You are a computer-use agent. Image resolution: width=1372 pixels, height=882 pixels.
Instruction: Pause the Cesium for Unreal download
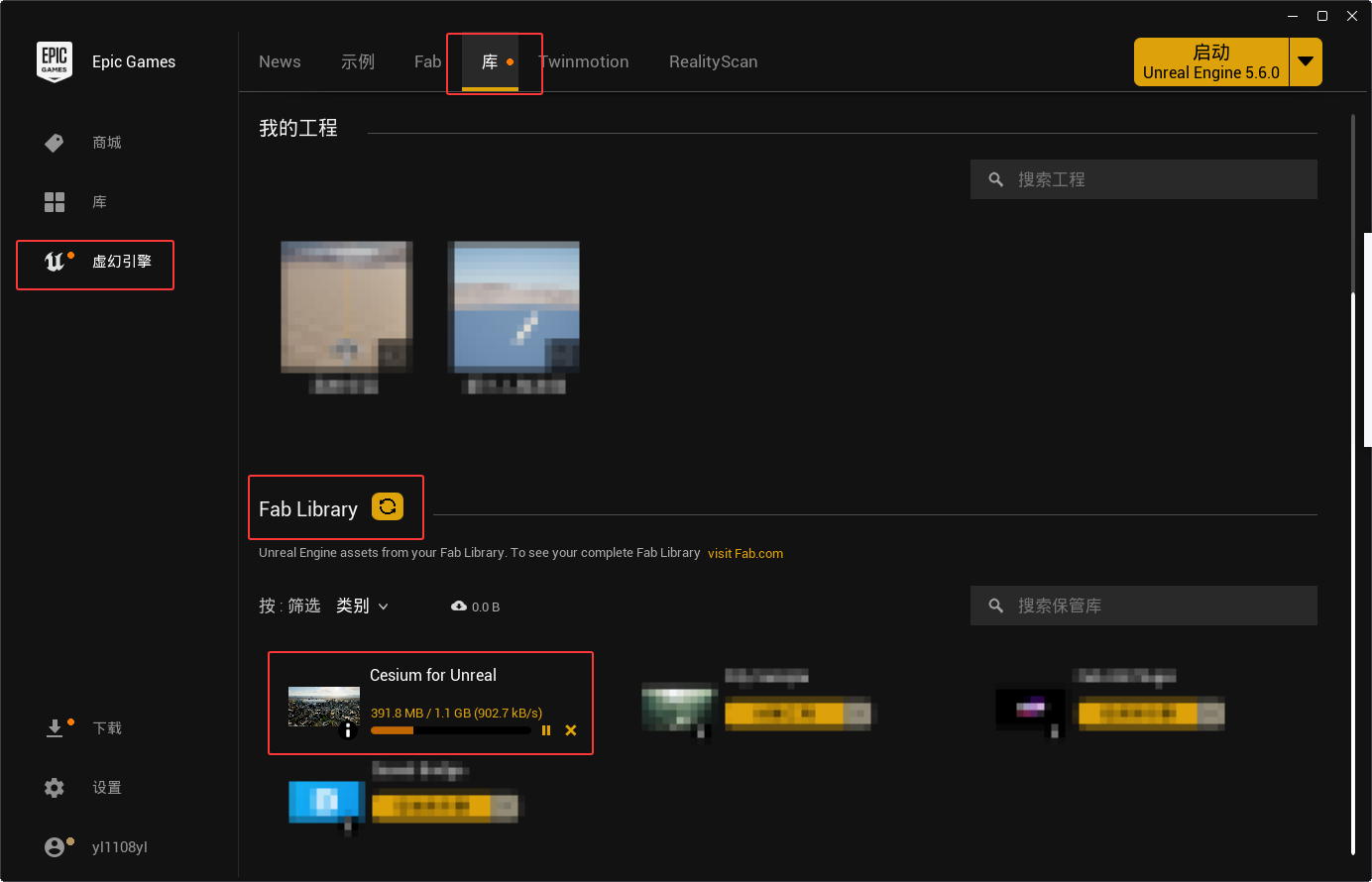[x=546, y=730]
